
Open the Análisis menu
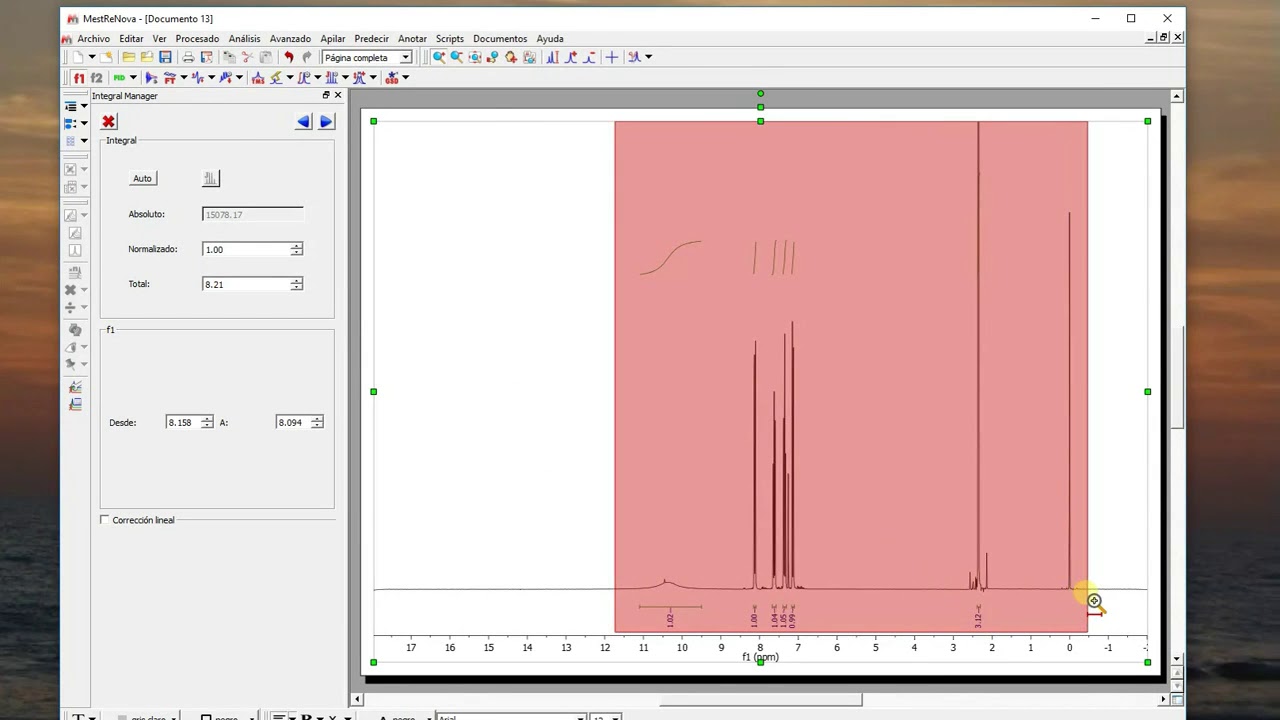[x=244, y=39]
